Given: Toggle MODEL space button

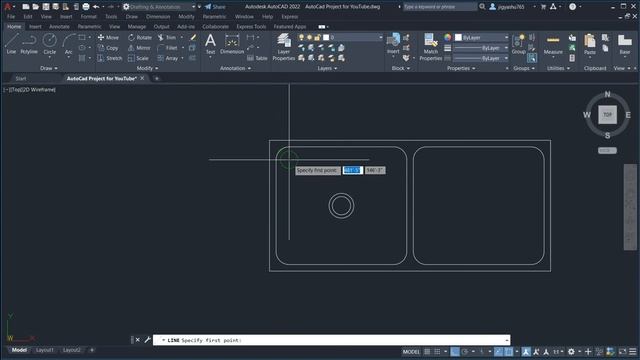Looking at the screenshot, I should [411, 351].
